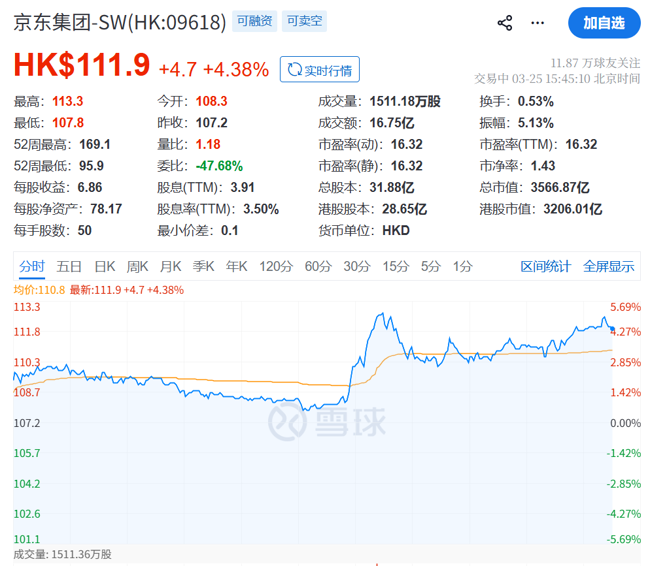
Task: Switch to the 周K chart
Action: pyautogui.click(x=137, y=266)
